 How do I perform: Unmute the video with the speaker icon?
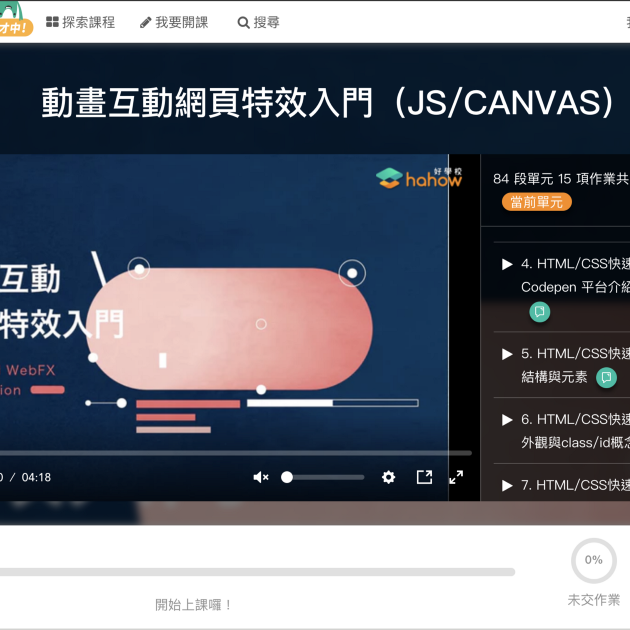click(x=261, y=477)
